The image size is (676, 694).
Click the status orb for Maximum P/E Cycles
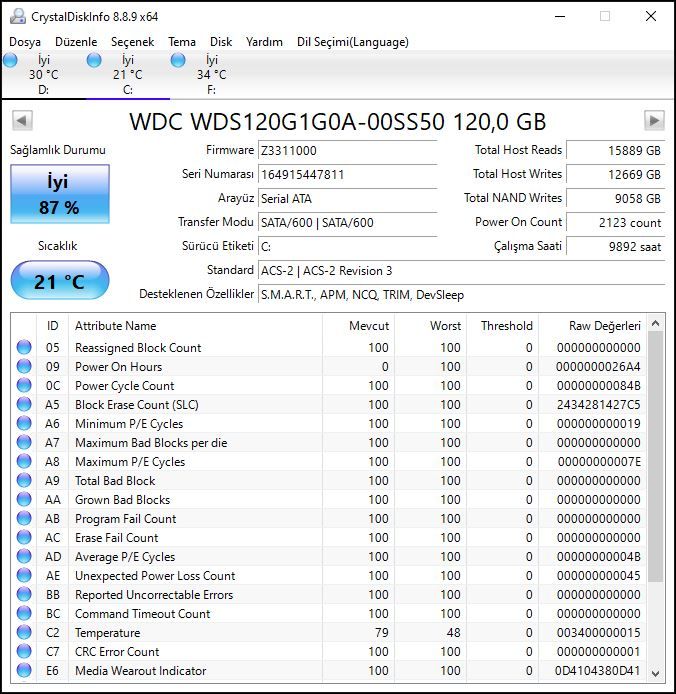(x=24, y=462)
